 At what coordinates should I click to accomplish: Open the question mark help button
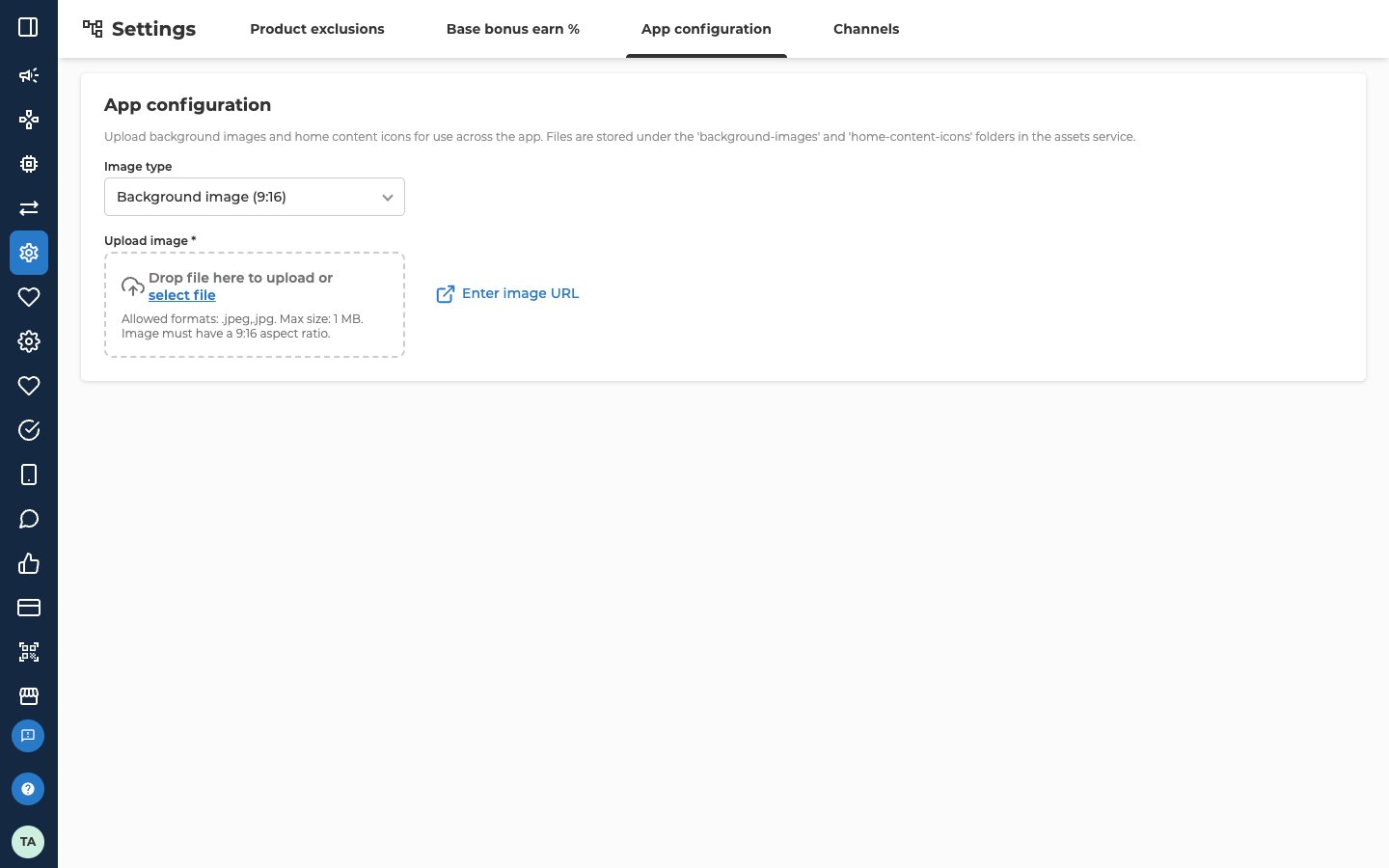(x=28, y=789)
